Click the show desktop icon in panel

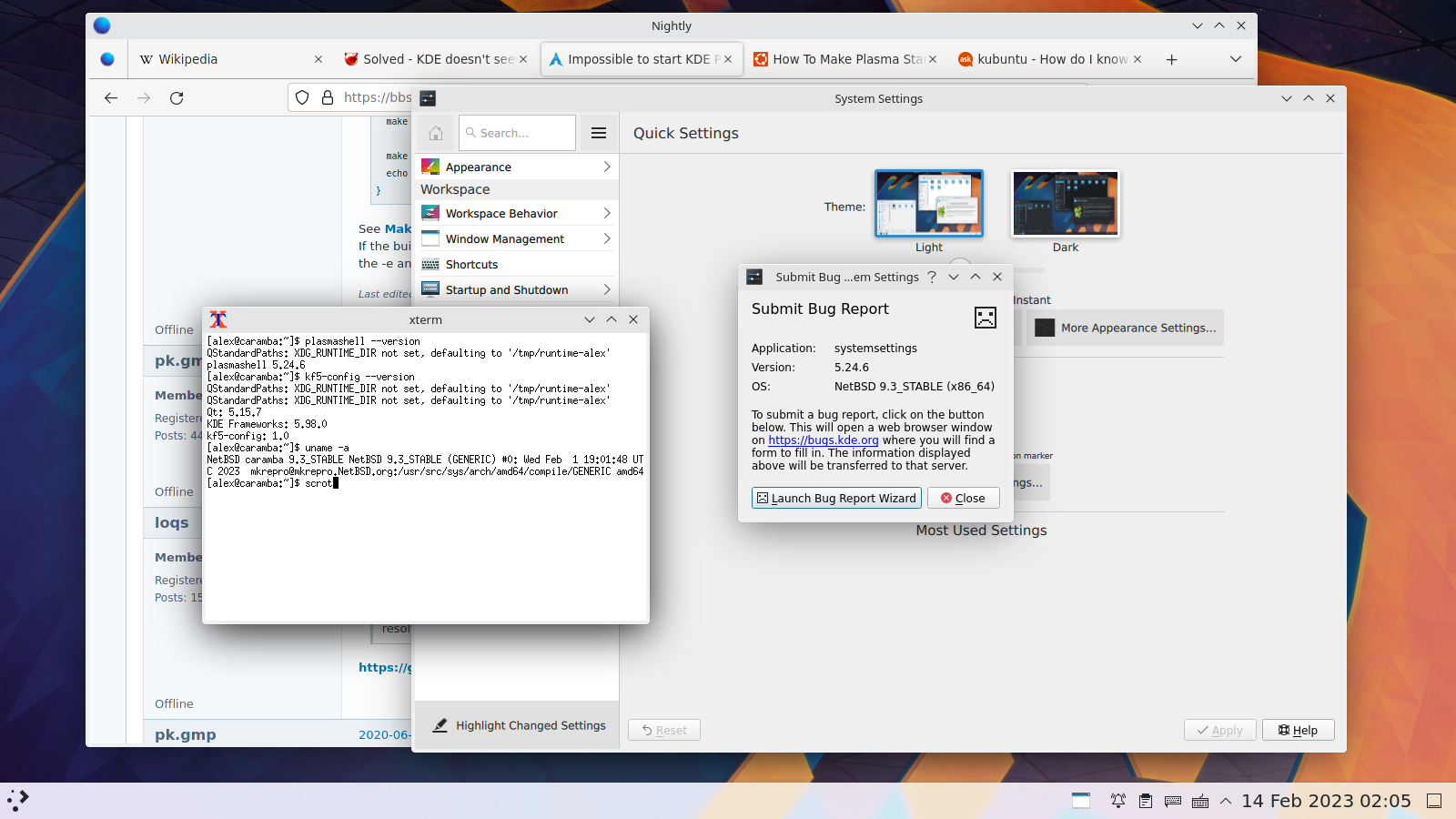[1434, 801]
